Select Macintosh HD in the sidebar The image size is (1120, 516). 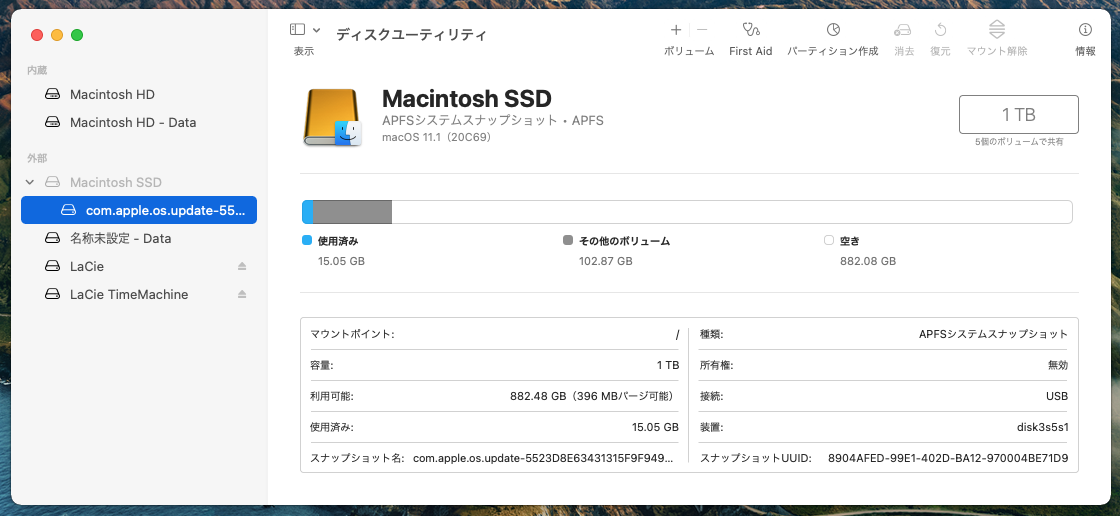coord(139,94)
